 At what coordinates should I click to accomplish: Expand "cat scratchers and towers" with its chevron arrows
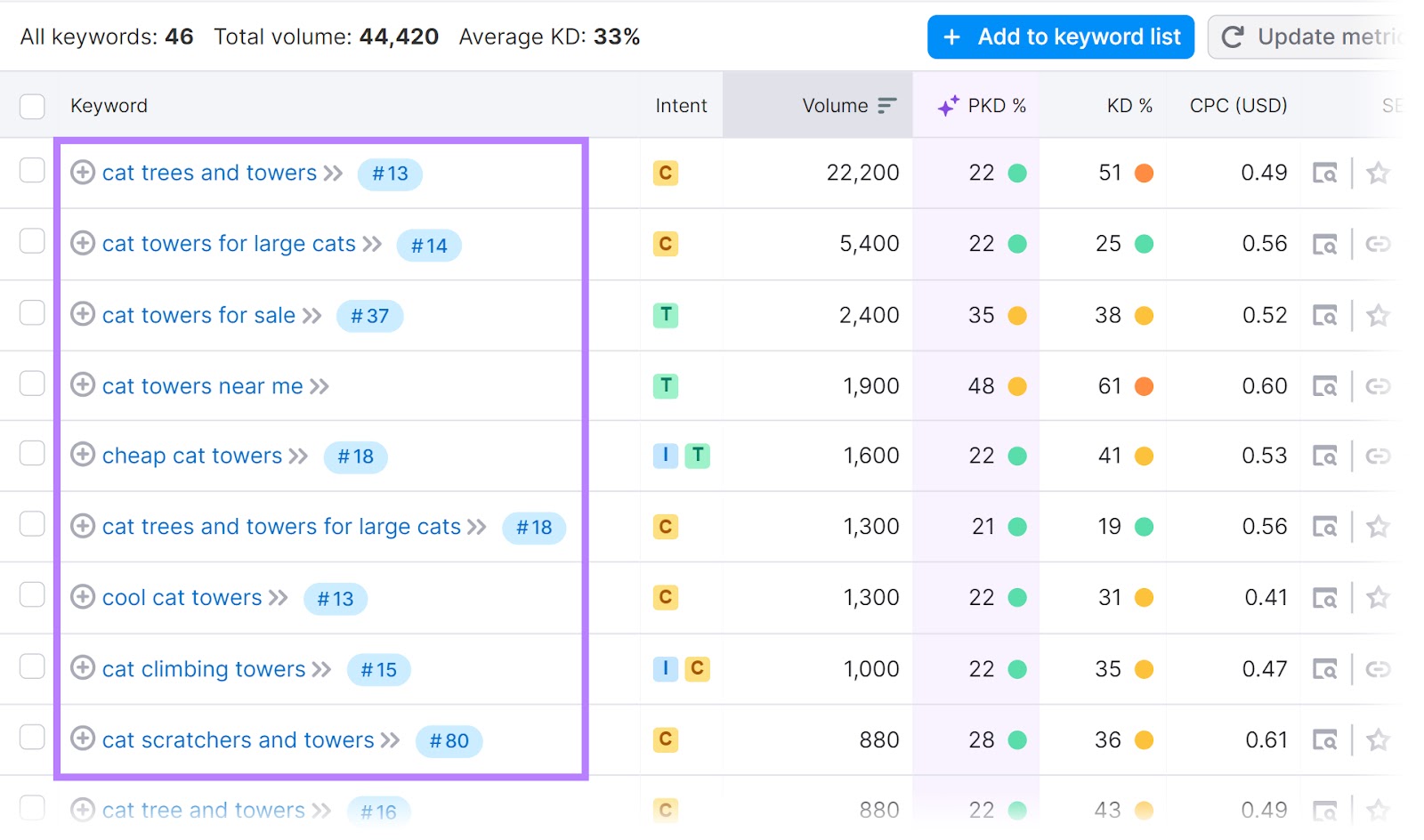390,739
